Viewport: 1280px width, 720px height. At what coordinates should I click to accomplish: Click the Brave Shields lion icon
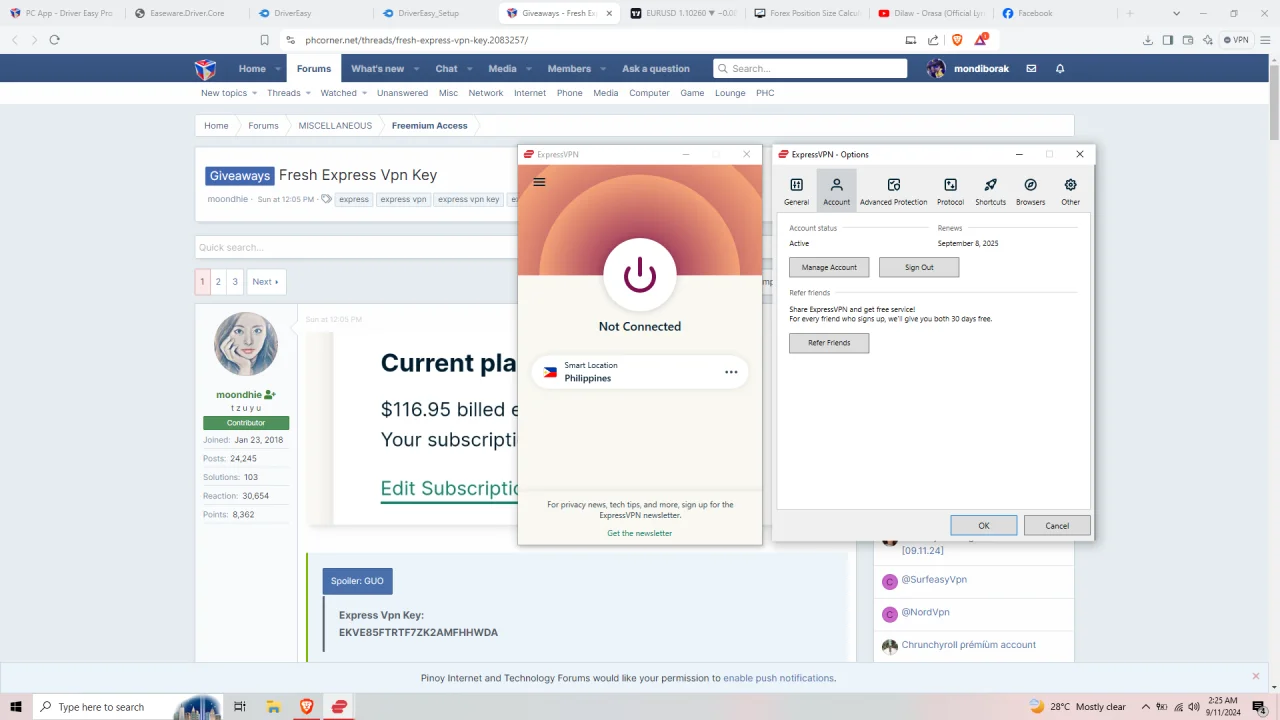[x=957, y=40]
